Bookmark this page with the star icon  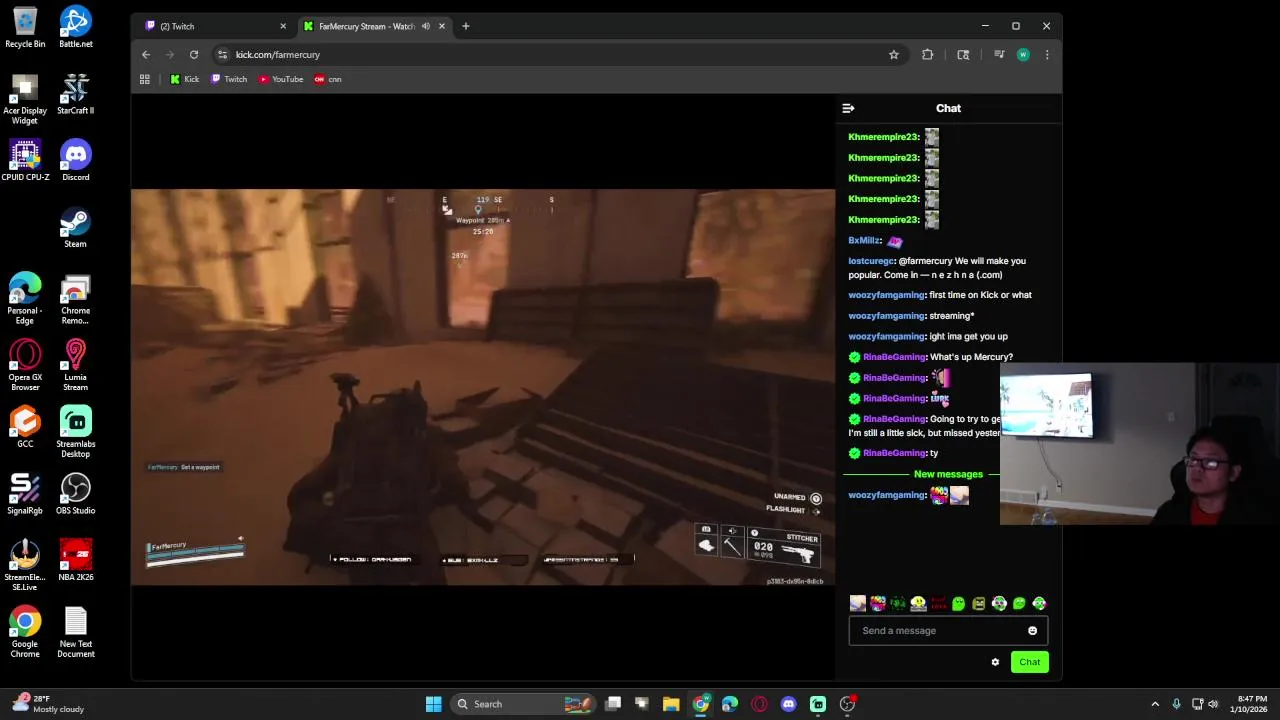point(894,55)
